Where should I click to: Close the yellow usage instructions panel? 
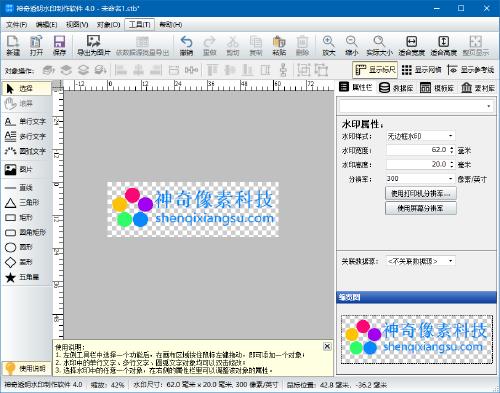click(327, 346)
